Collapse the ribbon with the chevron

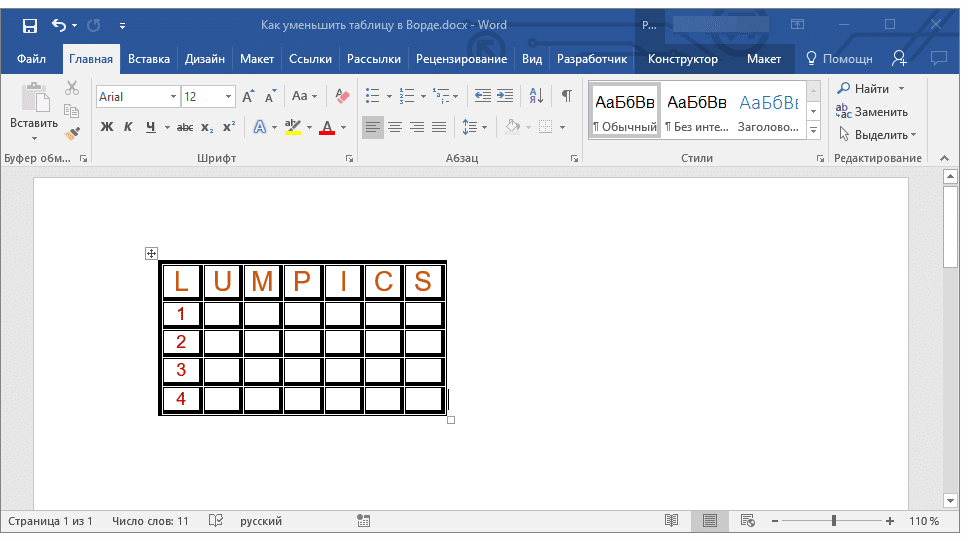(945, 158)
